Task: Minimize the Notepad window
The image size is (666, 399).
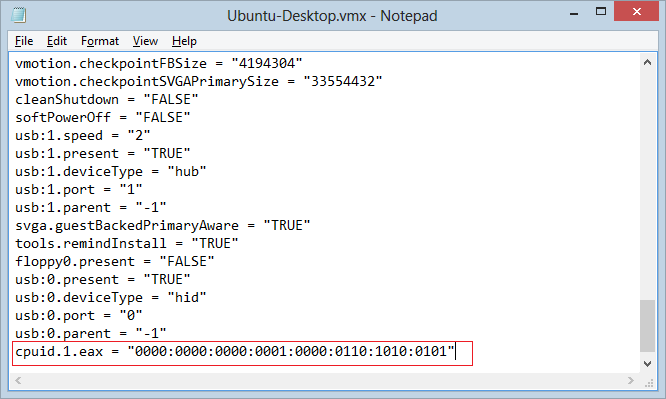Action: (574, 13)
